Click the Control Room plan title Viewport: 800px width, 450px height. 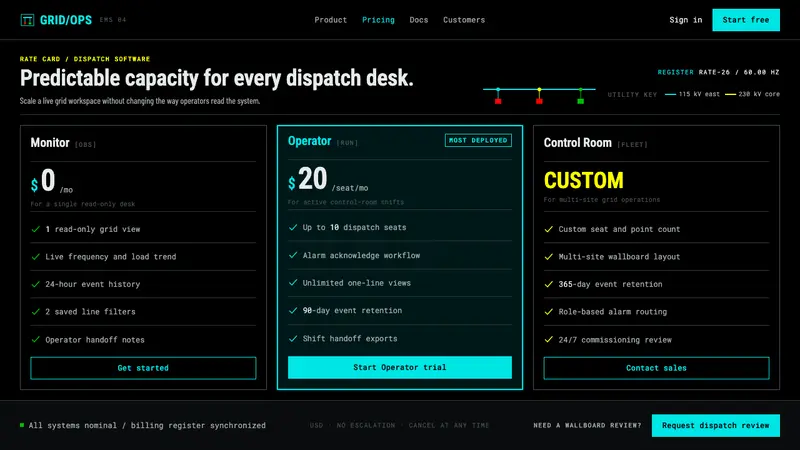[x=578, y=143]
